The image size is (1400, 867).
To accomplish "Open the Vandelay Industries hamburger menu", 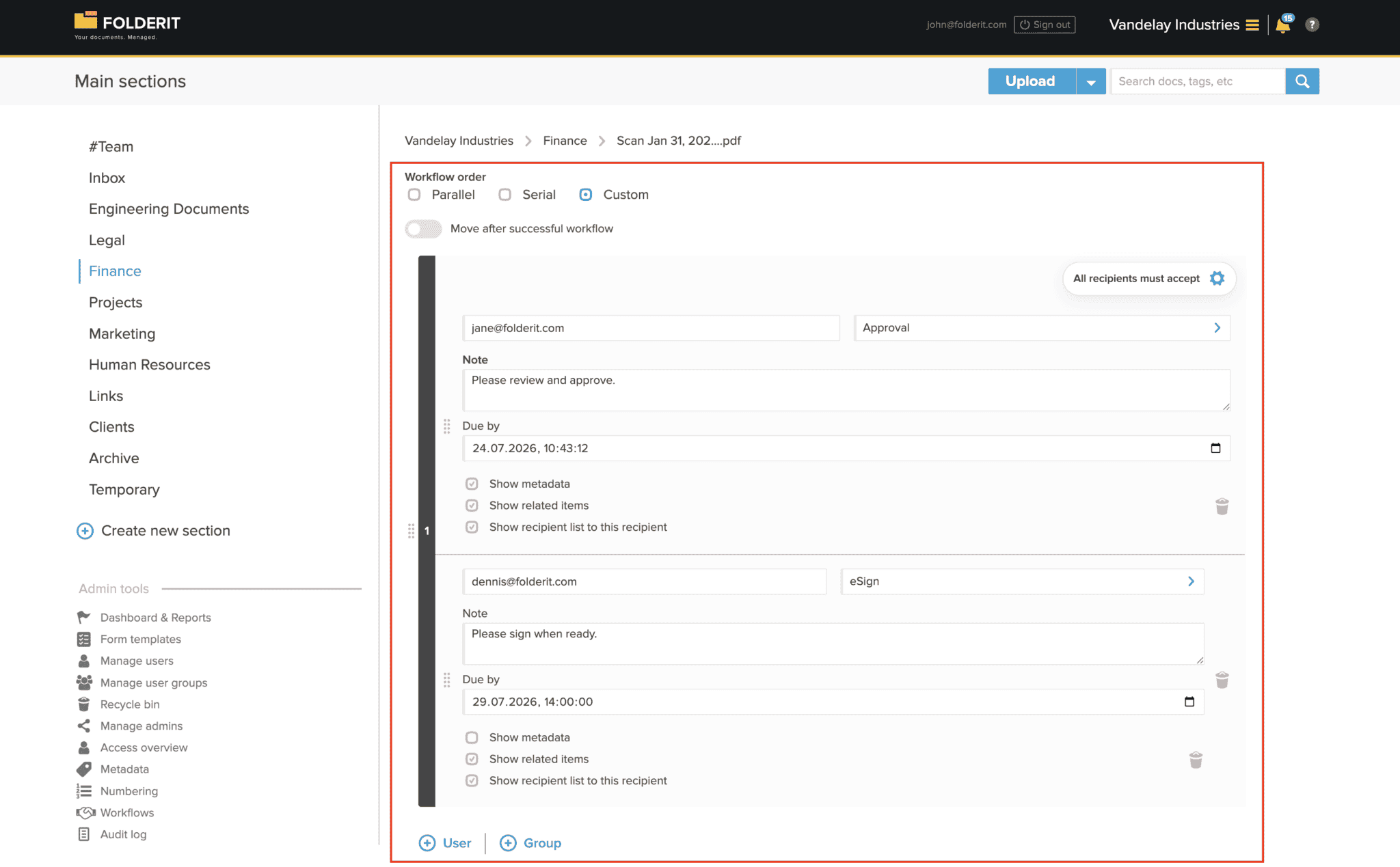I will [1252, 25].
